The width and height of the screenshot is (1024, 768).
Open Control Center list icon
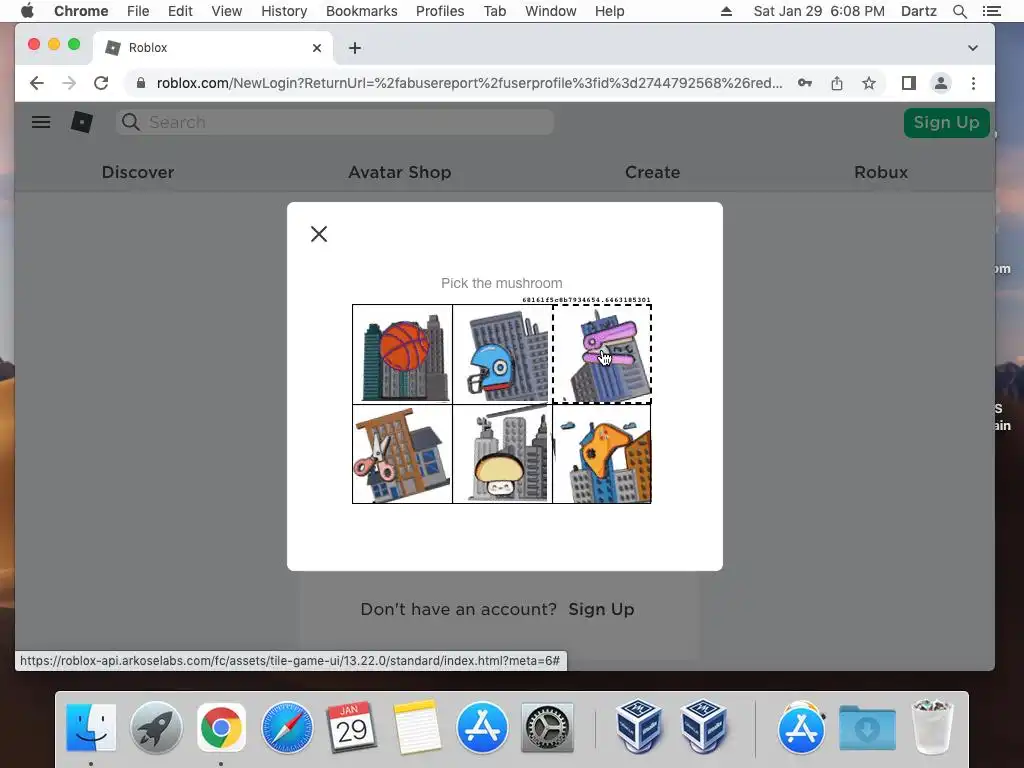pos(991,11)
